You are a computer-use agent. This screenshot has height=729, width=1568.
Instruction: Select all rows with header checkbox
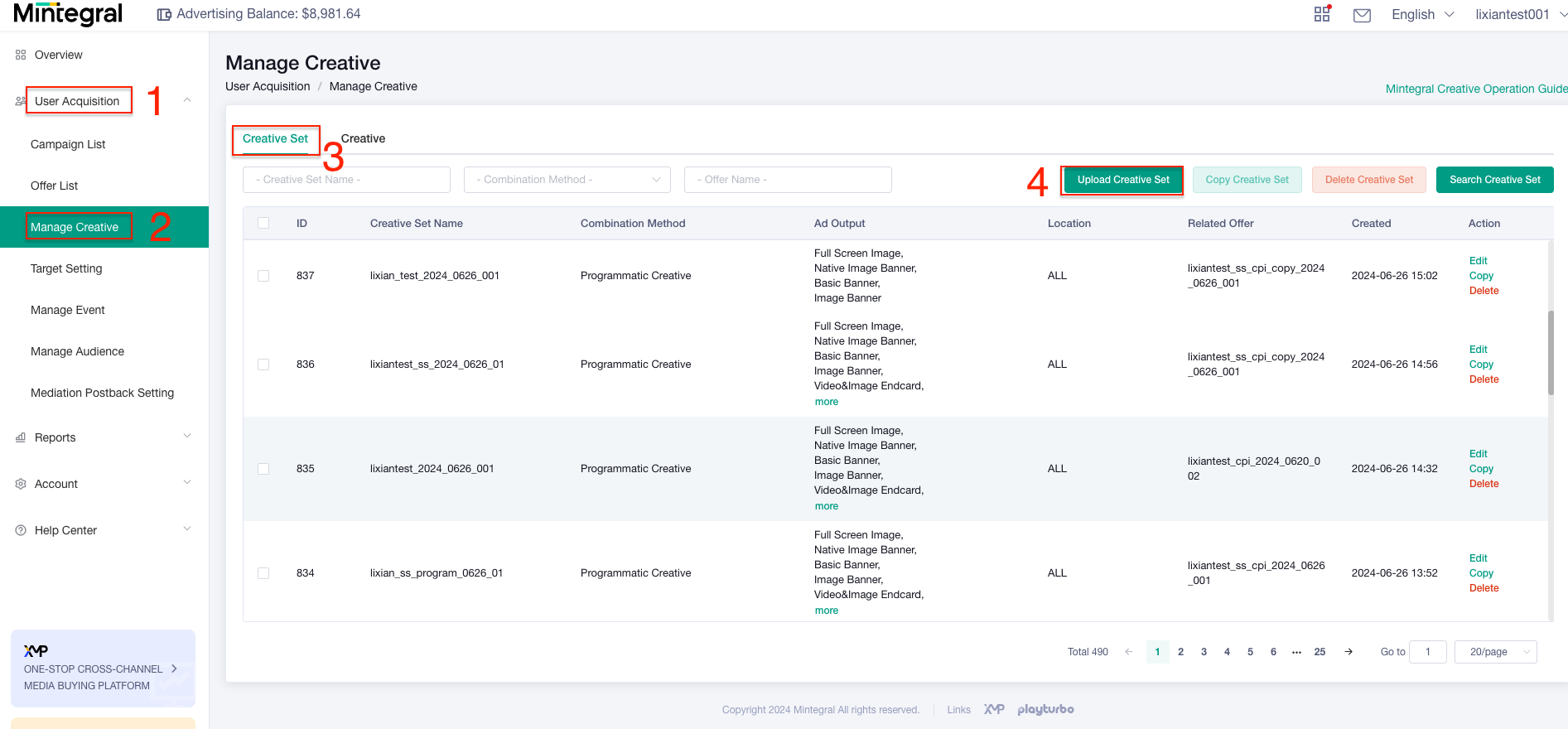[x=263, y=223]
